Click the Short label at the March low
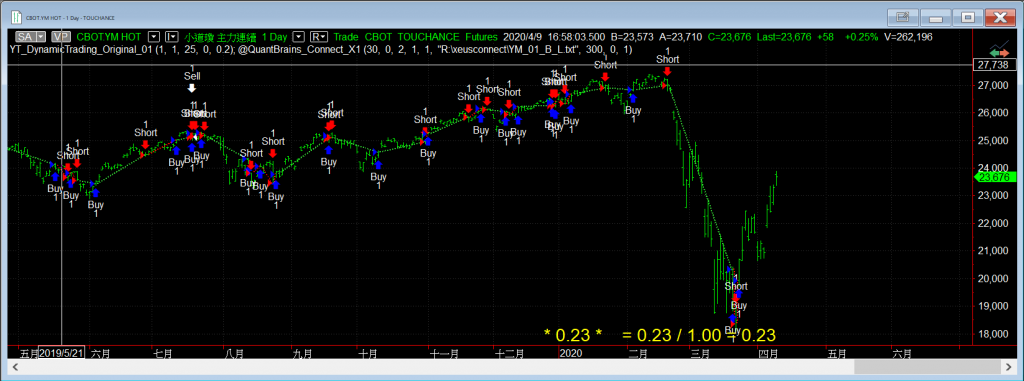 click(736, 286)
